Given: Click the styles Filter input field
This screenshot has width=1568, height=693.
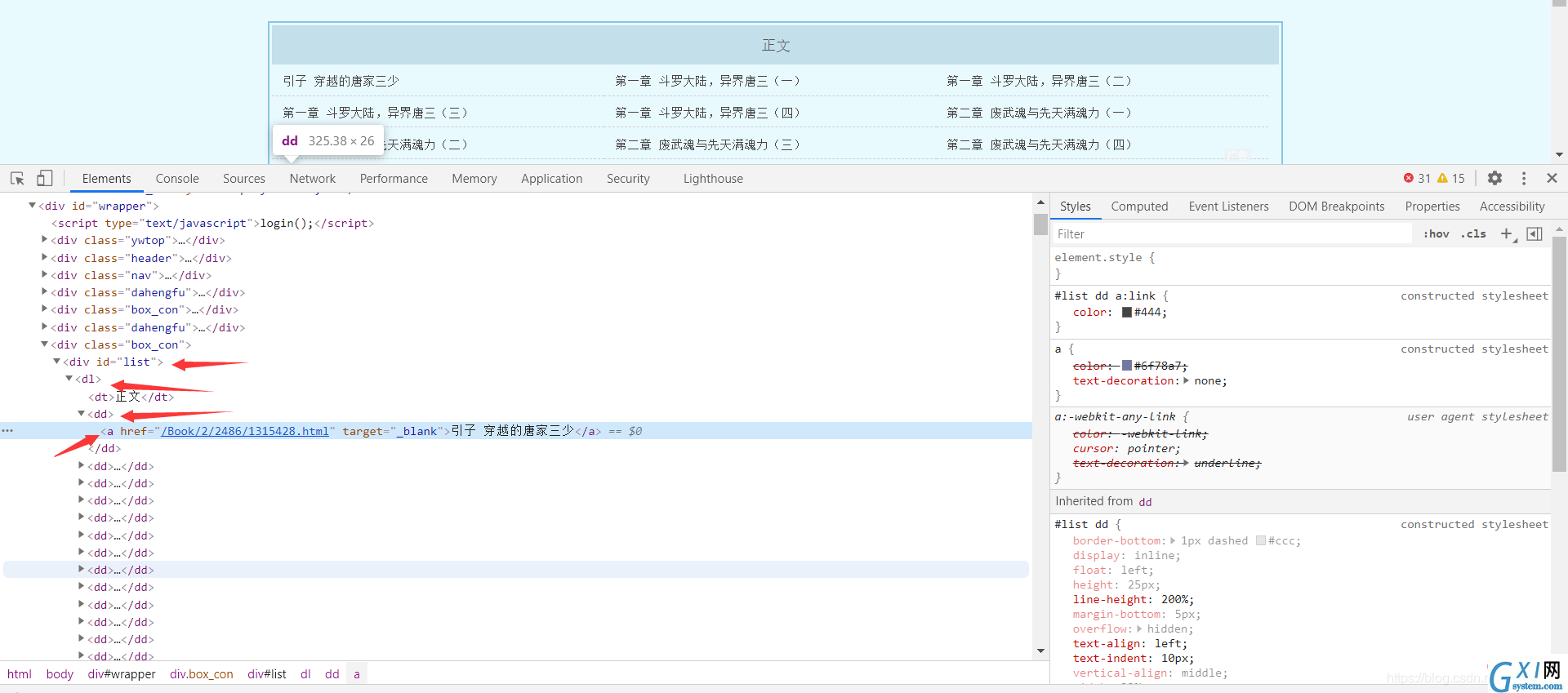Looking at the screenshot, I should [x=1233, y=234].
